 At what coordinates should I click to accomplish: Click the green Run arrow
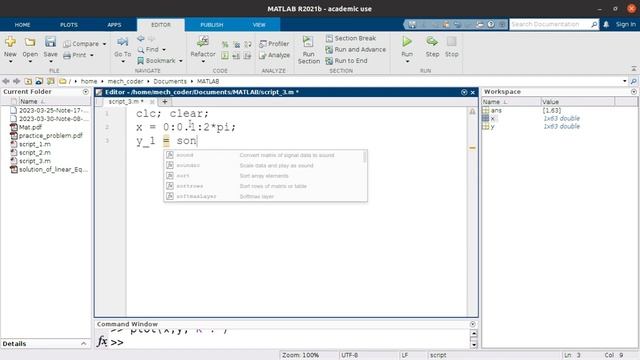tap(407, 42)
